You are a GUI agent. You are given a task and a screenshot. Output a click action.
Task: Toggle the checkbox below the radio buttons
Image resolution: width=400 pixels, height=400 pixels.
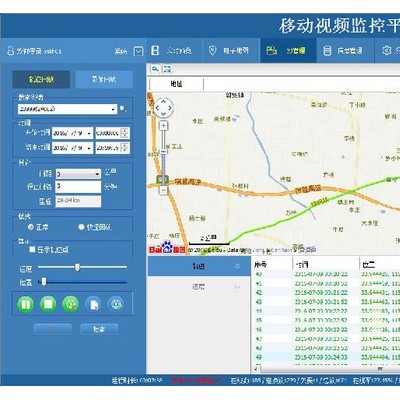pos(32,249)
